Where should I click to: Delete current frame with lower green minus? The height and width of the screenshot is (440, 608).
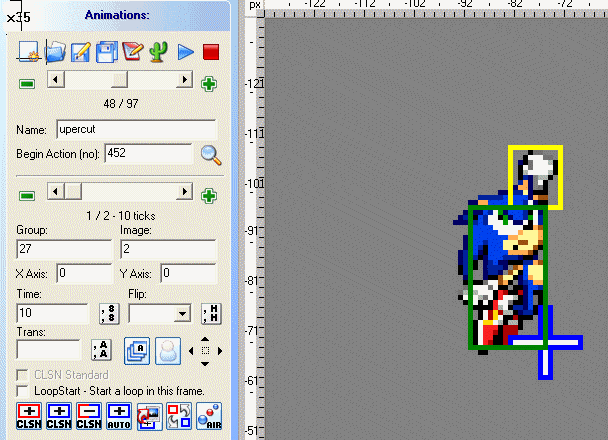tap(27, 196)
